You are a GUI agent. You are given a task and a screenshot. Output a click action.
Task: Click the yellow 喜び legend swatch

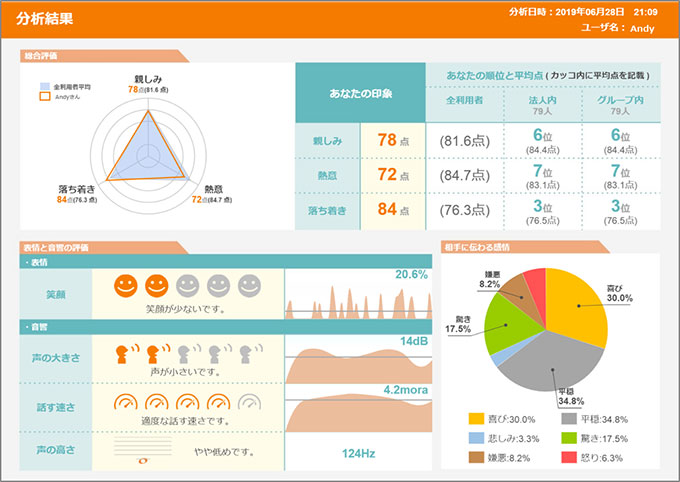point(477,419)
